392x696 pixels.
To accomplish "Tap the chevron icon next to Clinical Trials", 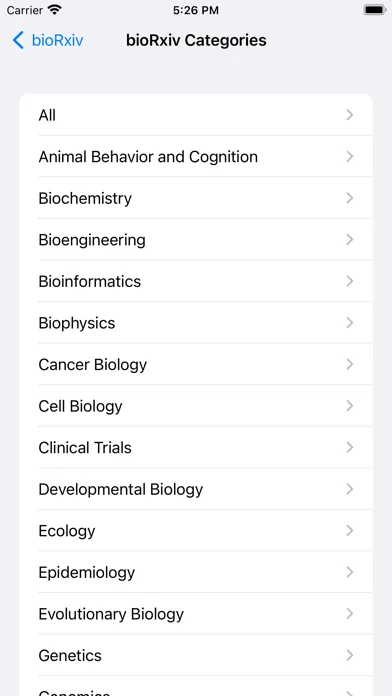I will tap(350, 447).
